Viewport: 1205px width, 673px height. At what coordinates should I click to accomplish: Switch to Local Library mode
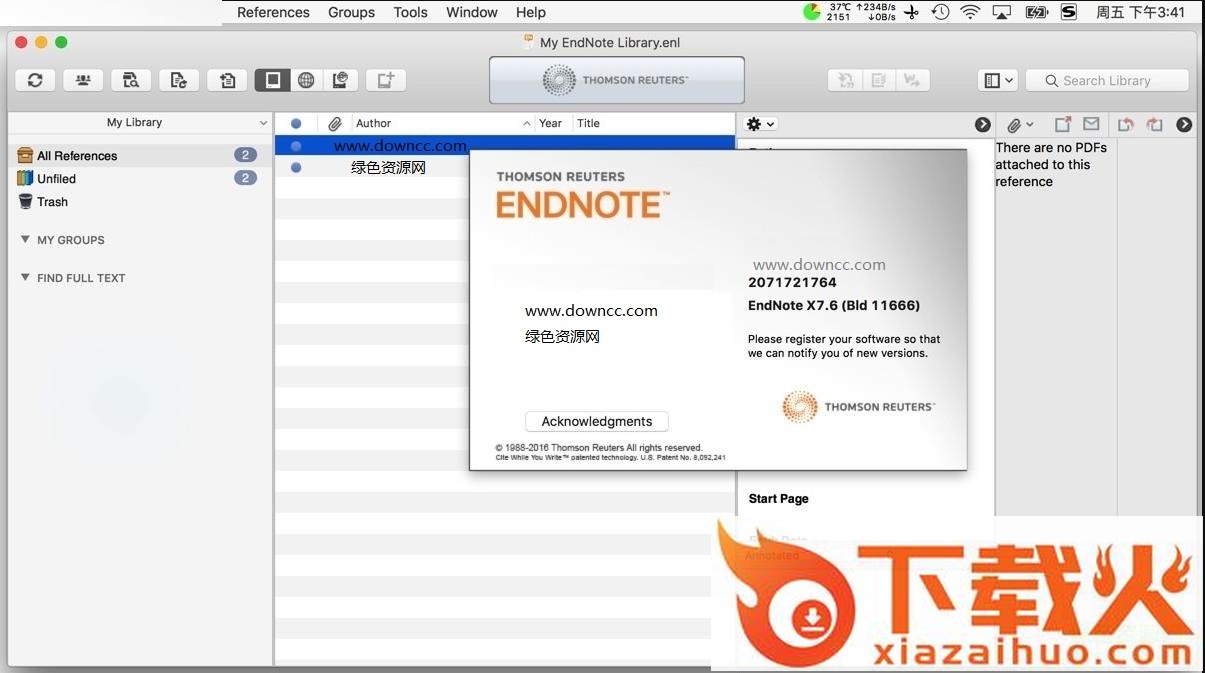tap(272, 80)
